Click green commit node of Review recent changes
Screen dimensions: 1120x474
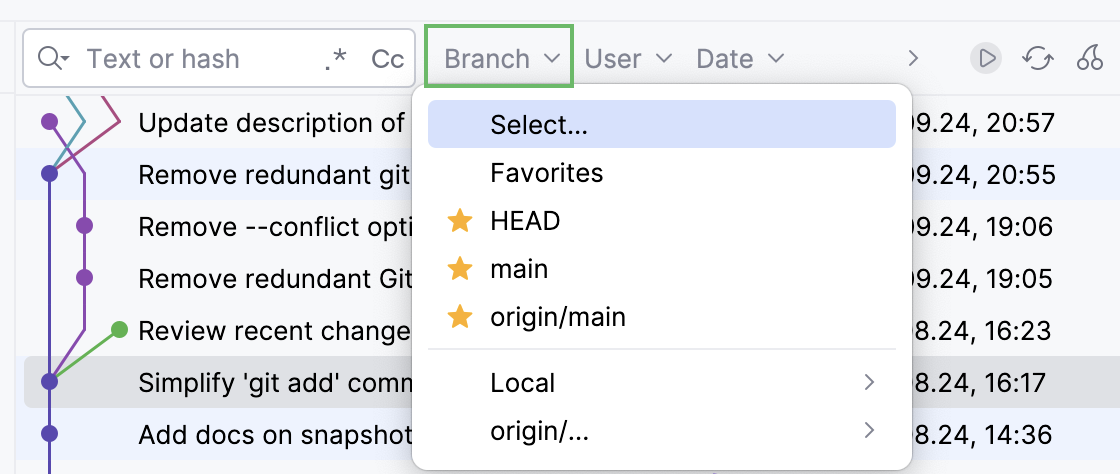click(119, 329)
